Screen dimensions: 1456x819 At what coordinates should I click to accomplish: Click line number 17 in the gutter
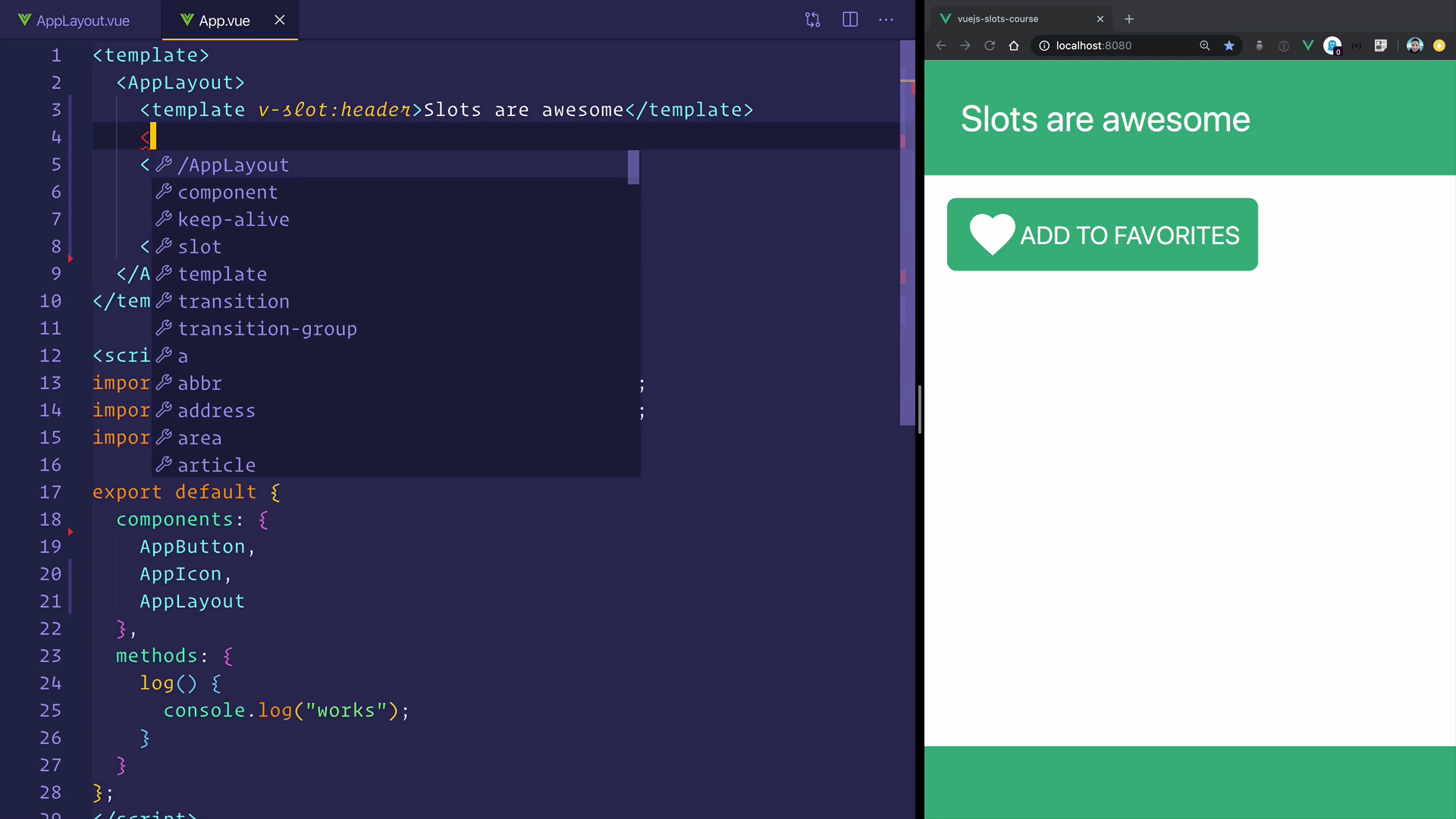click(x=50, y=492)
